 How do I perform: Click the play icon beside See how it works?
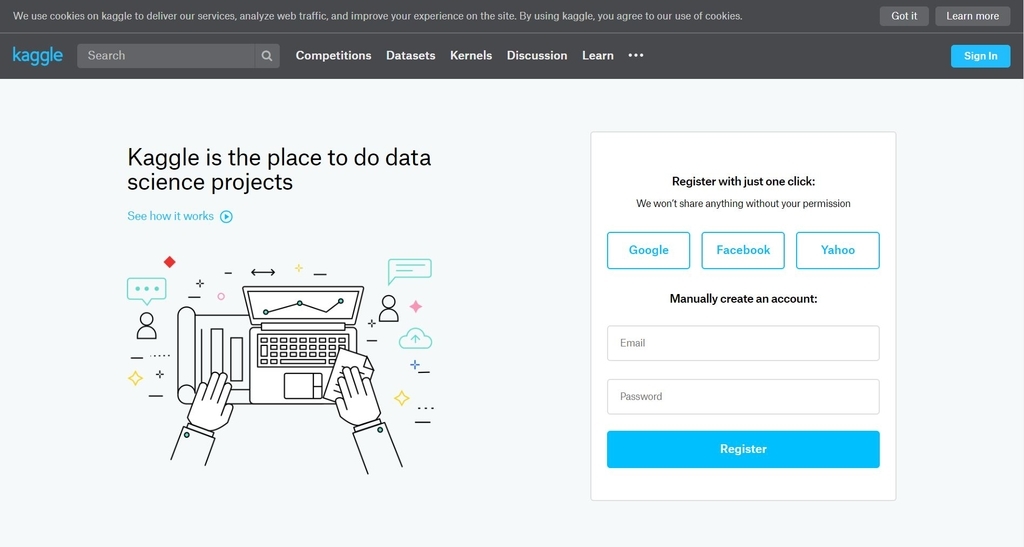226,217
